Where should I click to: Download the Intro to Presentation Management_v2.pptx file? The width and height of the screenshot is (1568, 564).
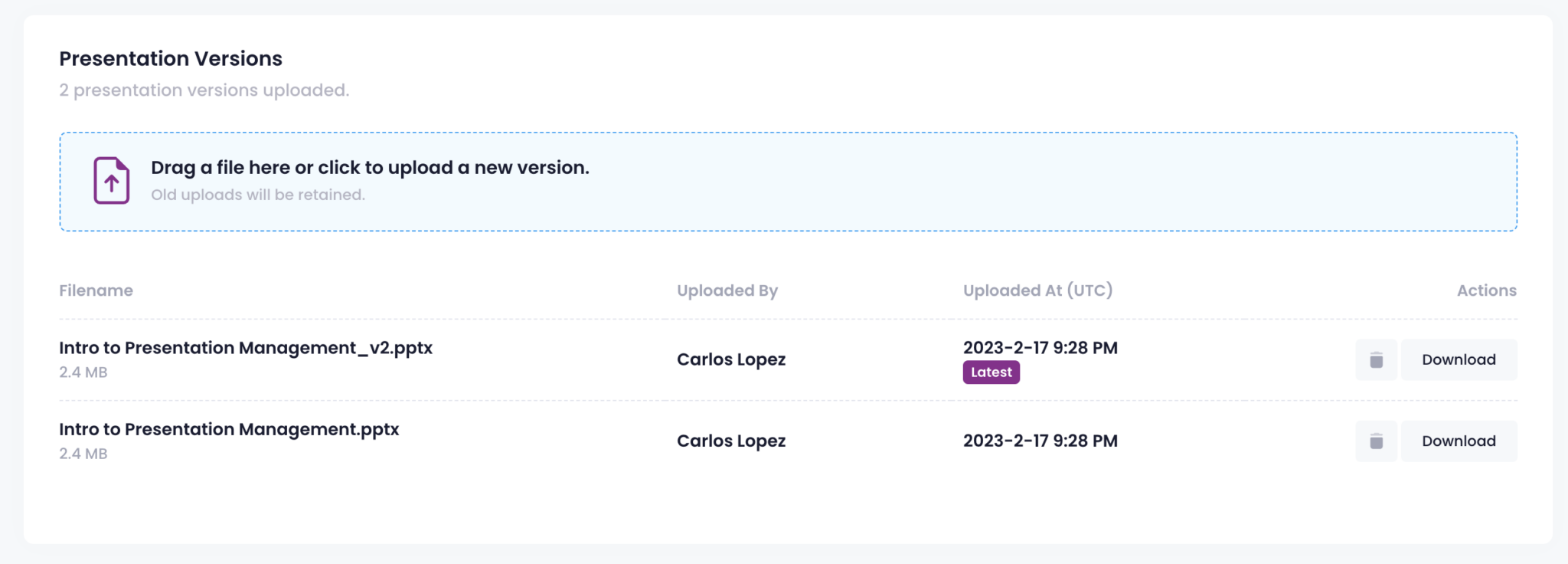(x=1459, y=360)
